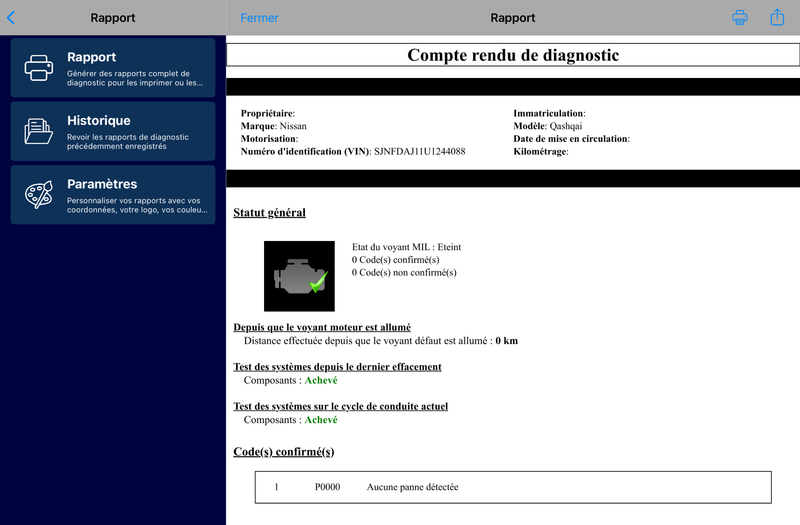Click the Code(s) confirmé(s) heading
The width and height of the screenshot is (800, 525).
click(284, 452)
